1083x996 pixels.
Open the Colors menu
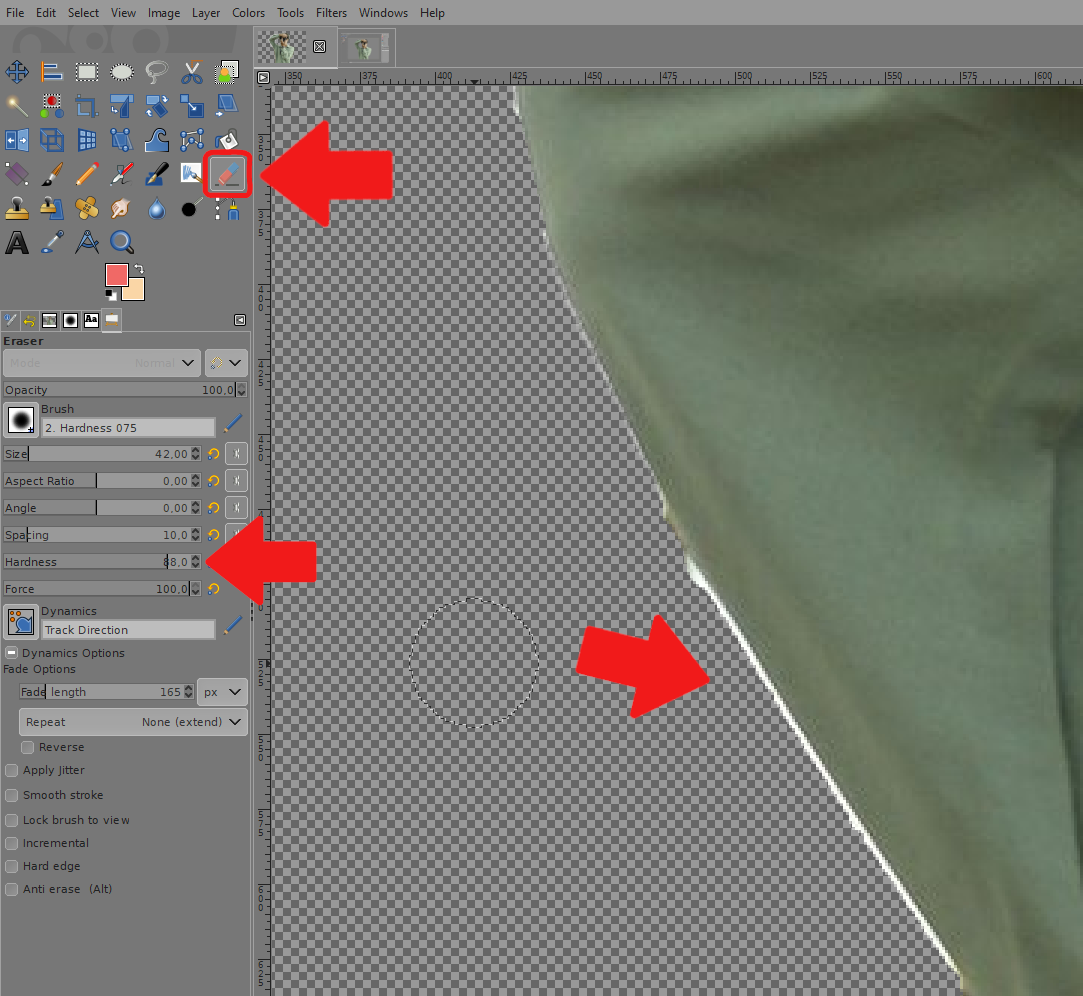point(248,13)
